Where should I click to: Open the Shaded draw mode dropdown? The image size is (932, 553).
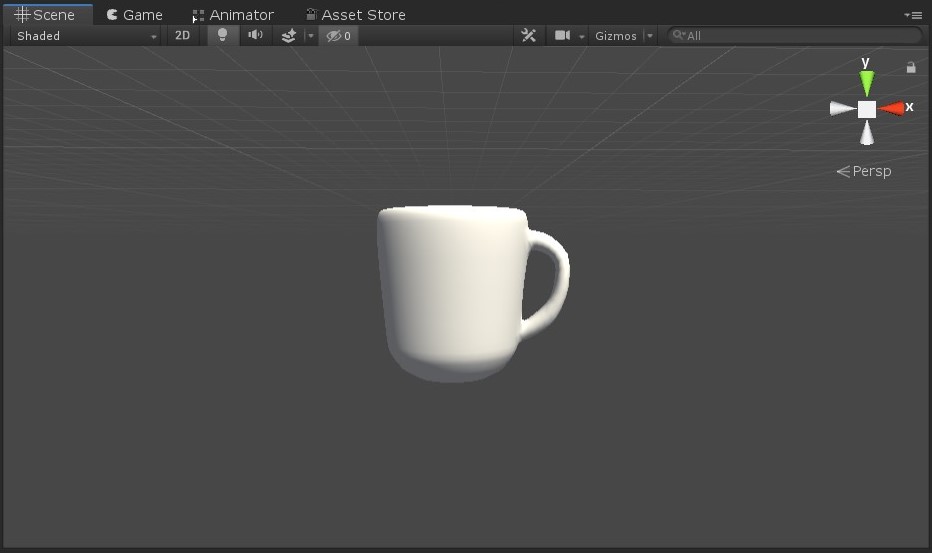tap(86, 36)
